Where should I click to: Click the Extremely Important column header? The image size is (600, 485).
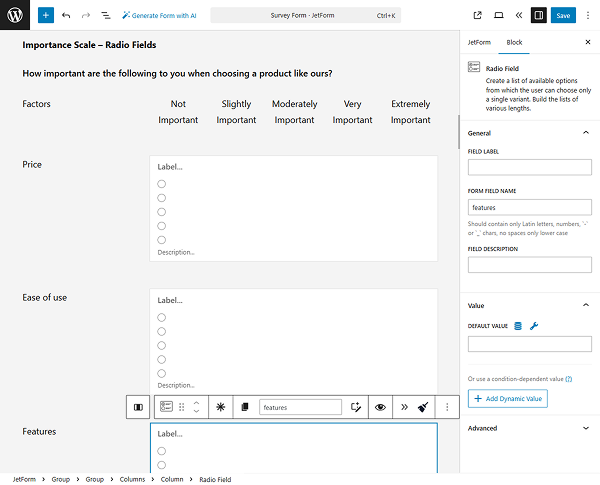(x=411, y=112)
